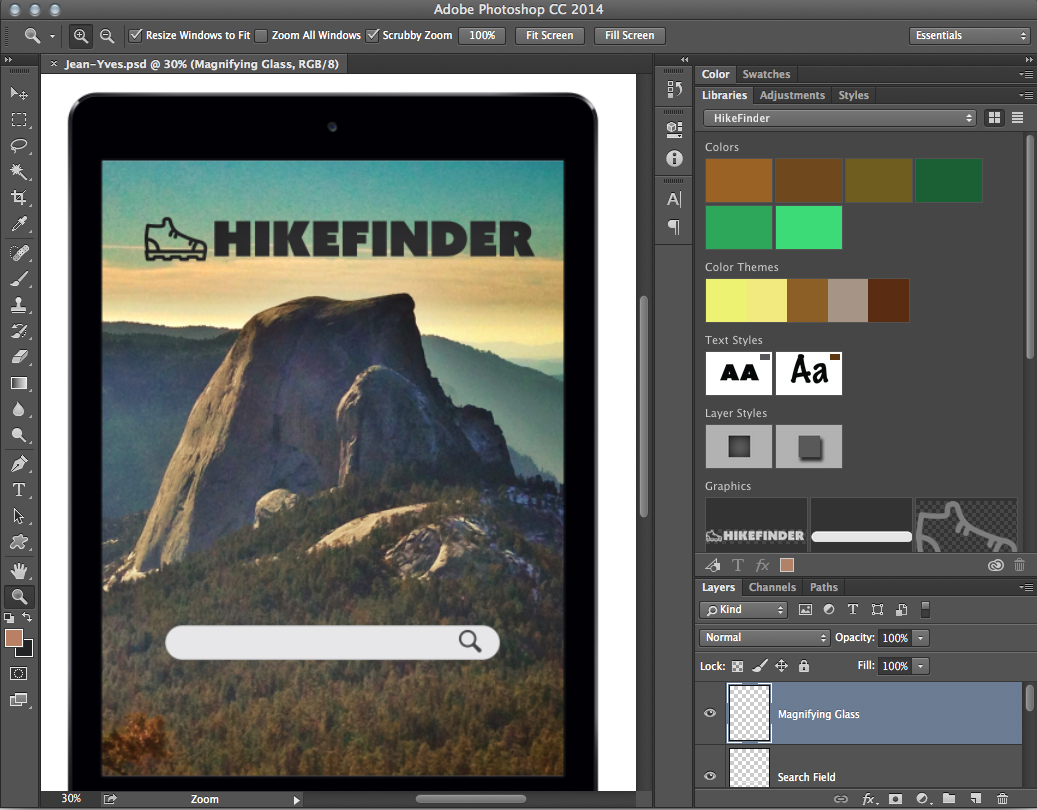Hide the Magnifying Glass layer

[x=710, y=713]
